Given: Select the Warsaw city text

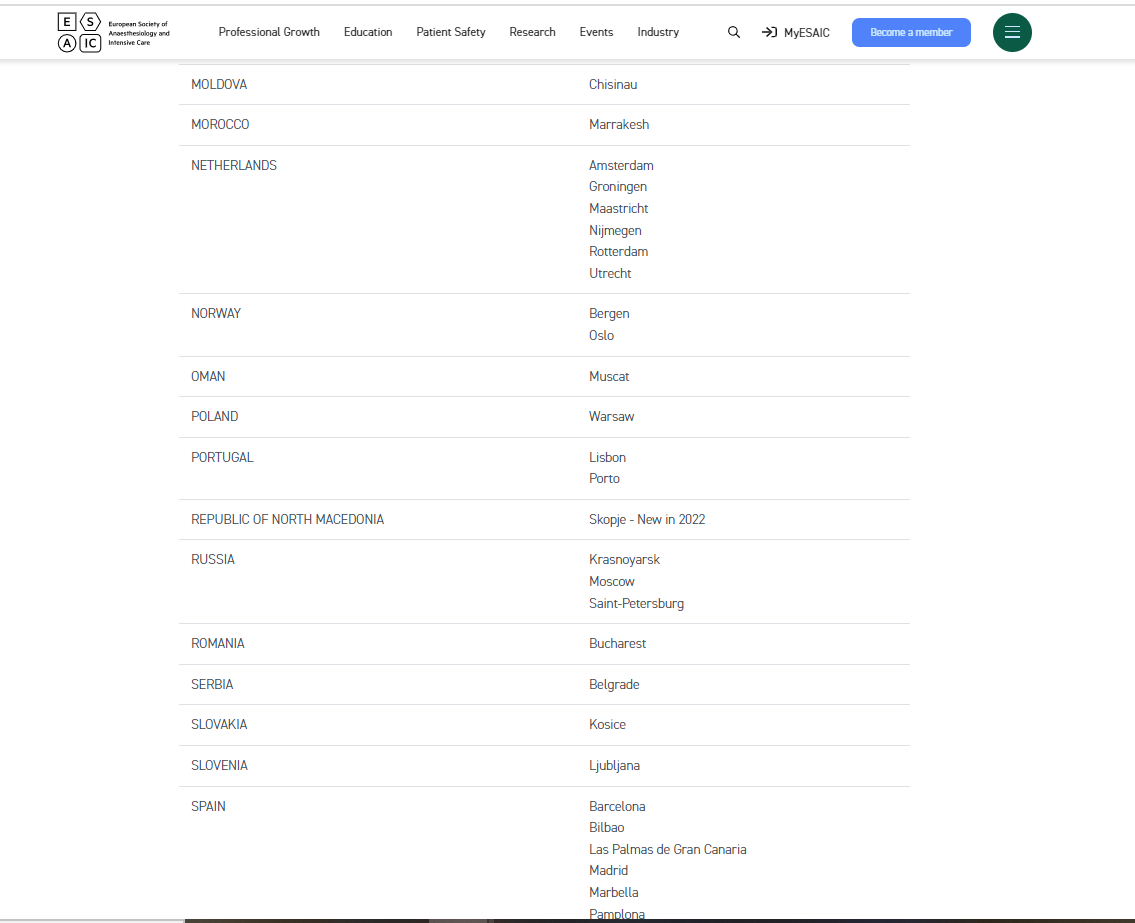Looking at the screenshot, I should 611,416.
